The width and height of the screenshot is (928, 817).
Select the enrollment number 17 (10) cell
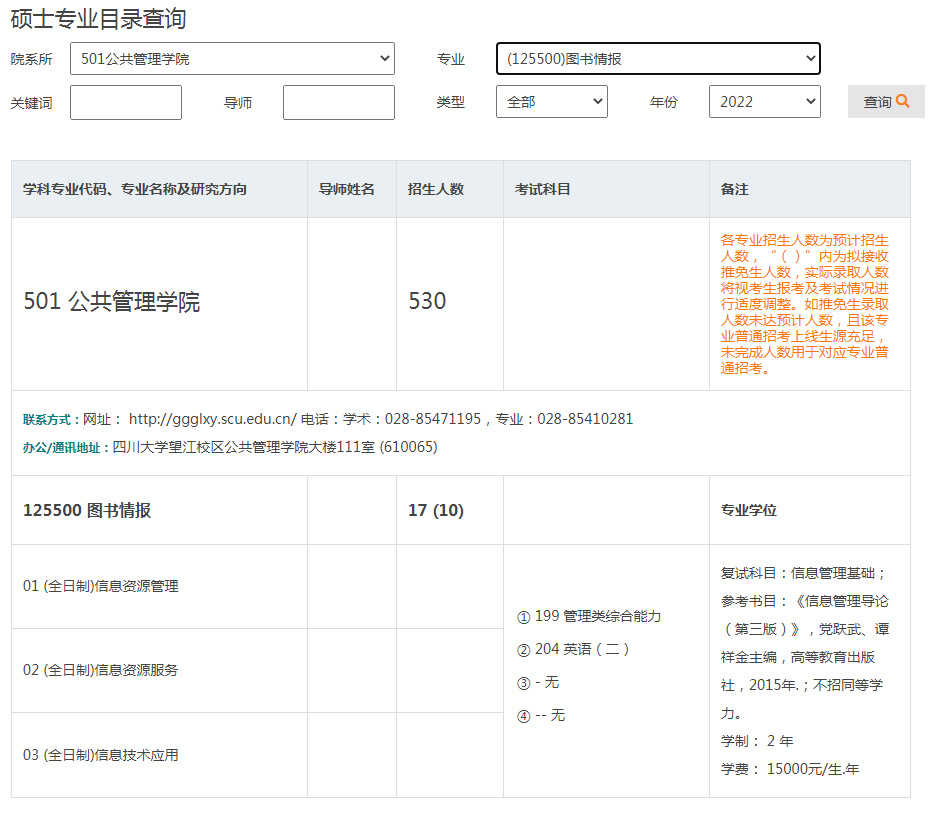coord(436,510)
